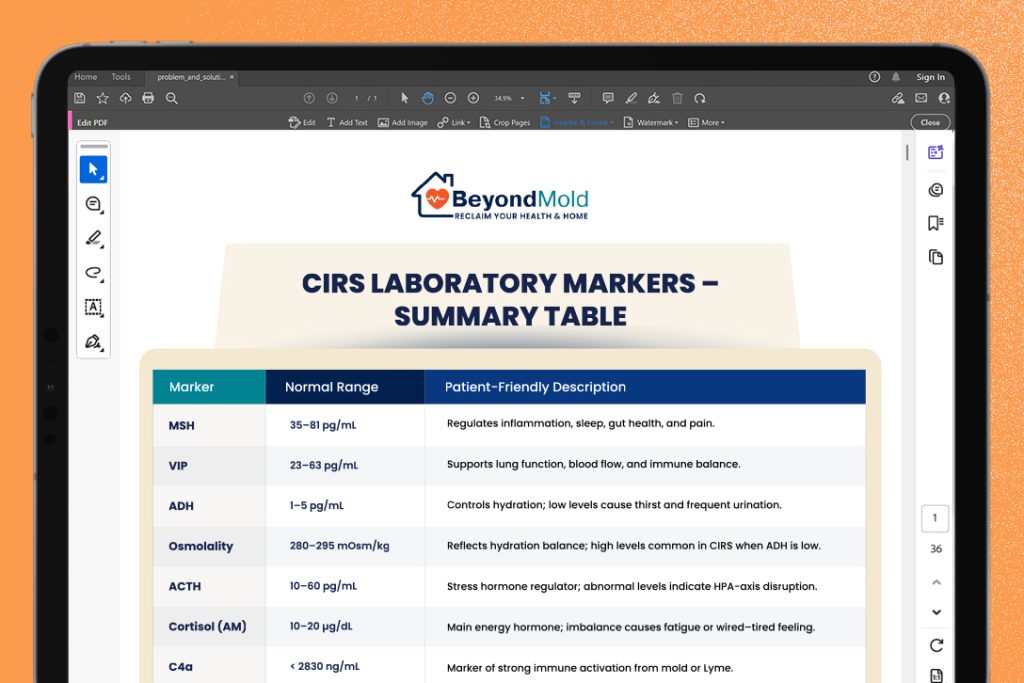Click the Close button of Edit PDF bar
The width and height of the screenshot is (1024, 683).
(930, 122)
